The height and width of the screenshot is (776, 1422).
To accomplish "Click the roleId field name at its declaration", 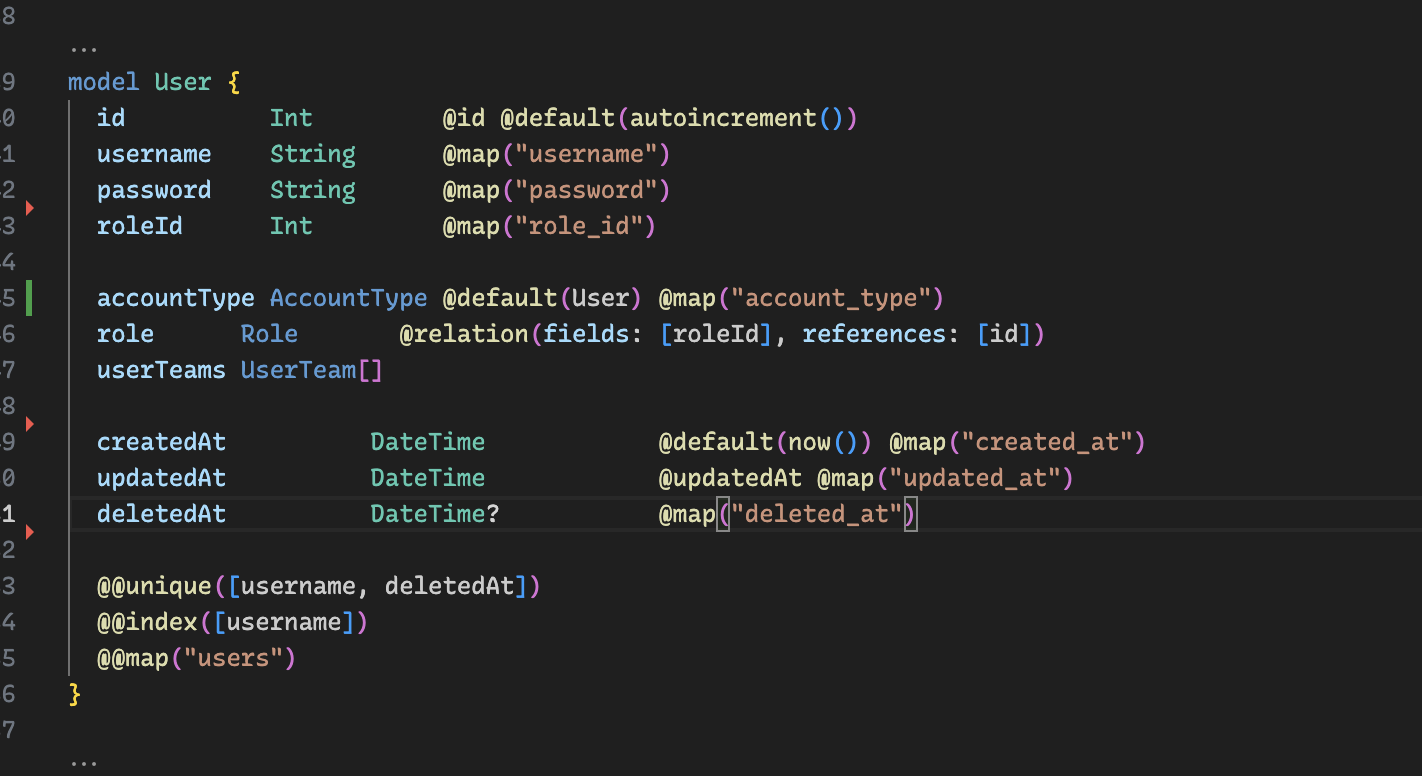I will pyautogui.click(x=140, y=226).
